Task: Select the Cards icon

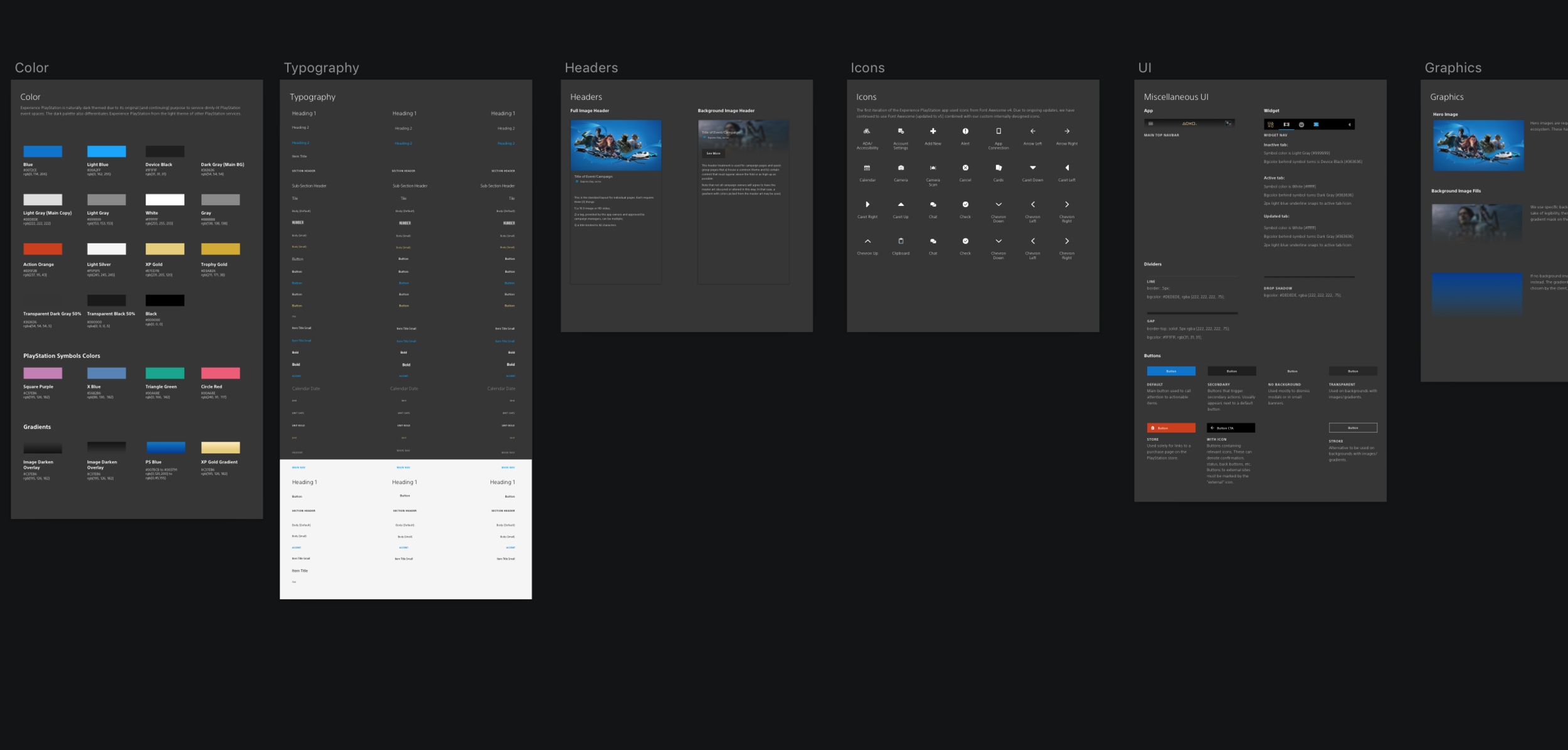Action: pyautogui.click(x=999, y=168)
